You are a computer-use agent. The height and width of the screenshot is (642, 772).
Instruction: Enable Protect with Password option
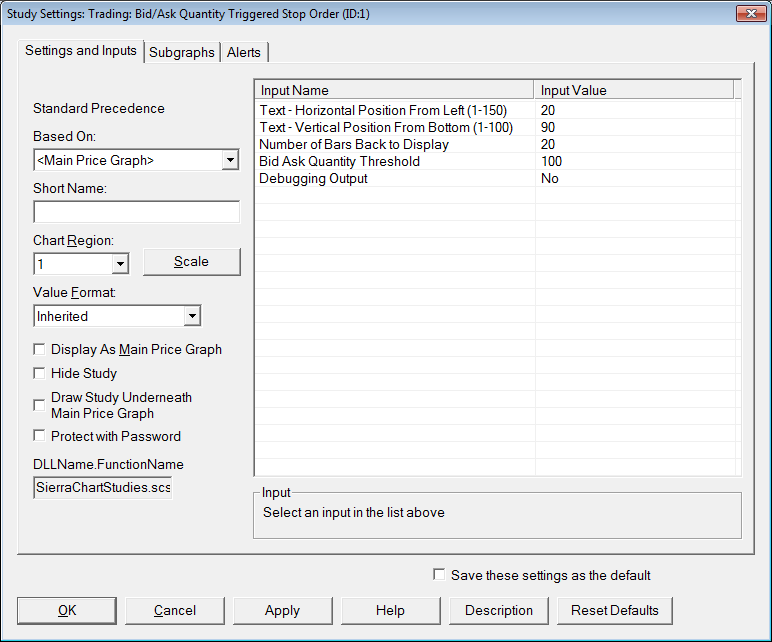39,436
